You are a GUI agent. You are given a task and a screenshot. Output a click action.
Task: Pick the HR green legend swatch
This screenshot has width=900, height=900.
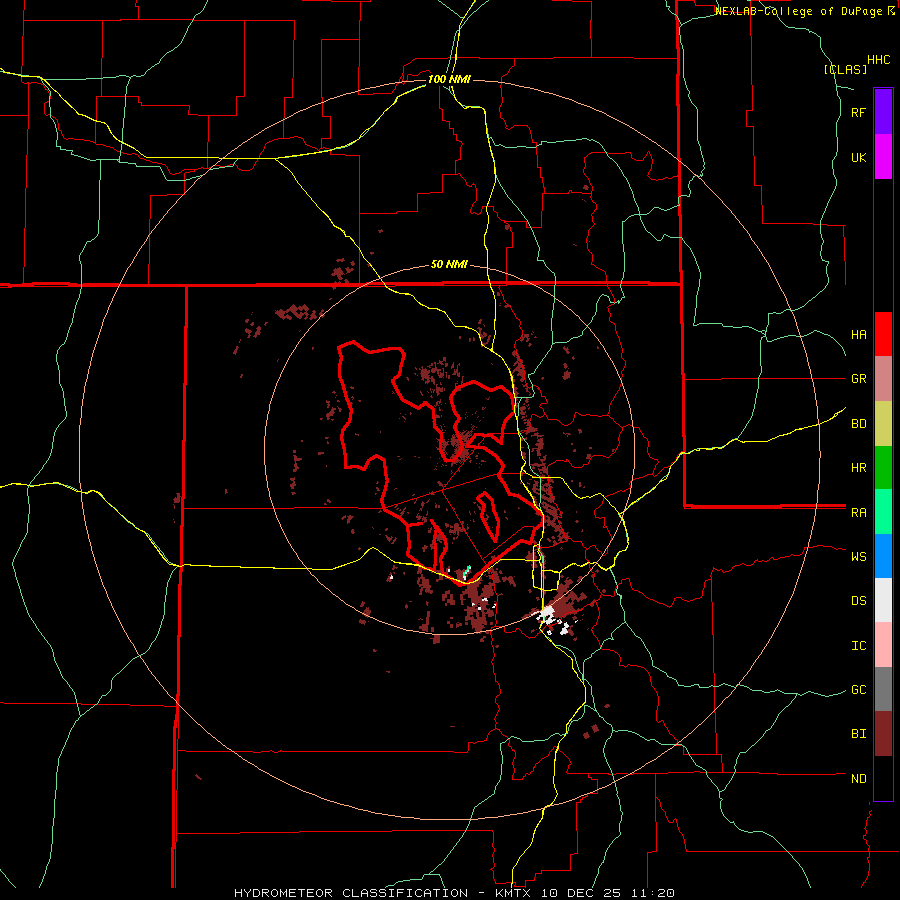[883, 467]
